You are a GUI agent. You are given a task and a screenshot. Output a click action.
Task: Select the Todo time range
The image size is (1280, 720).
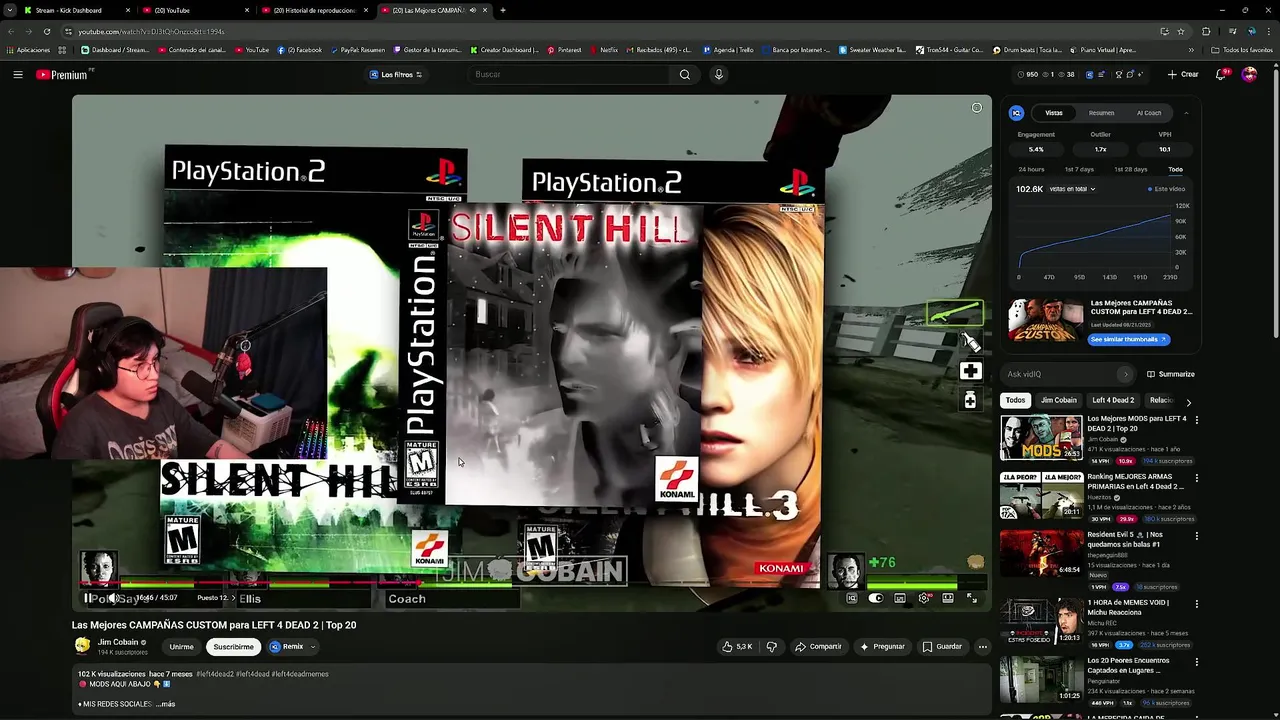coord(1175,169)
